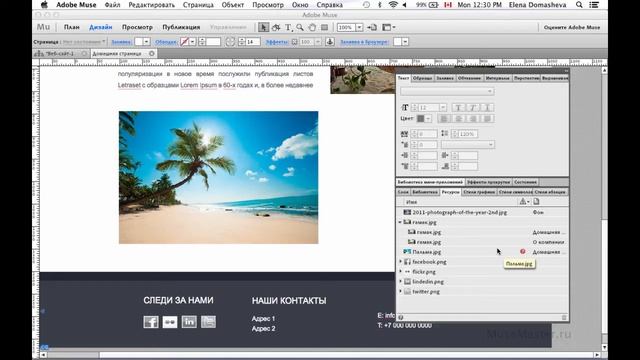The width and height of the screenshot is (640, 360).
Task: Collapse the гамак.jpg asset group
Action: pyautogui.click(x=400, y=222)
